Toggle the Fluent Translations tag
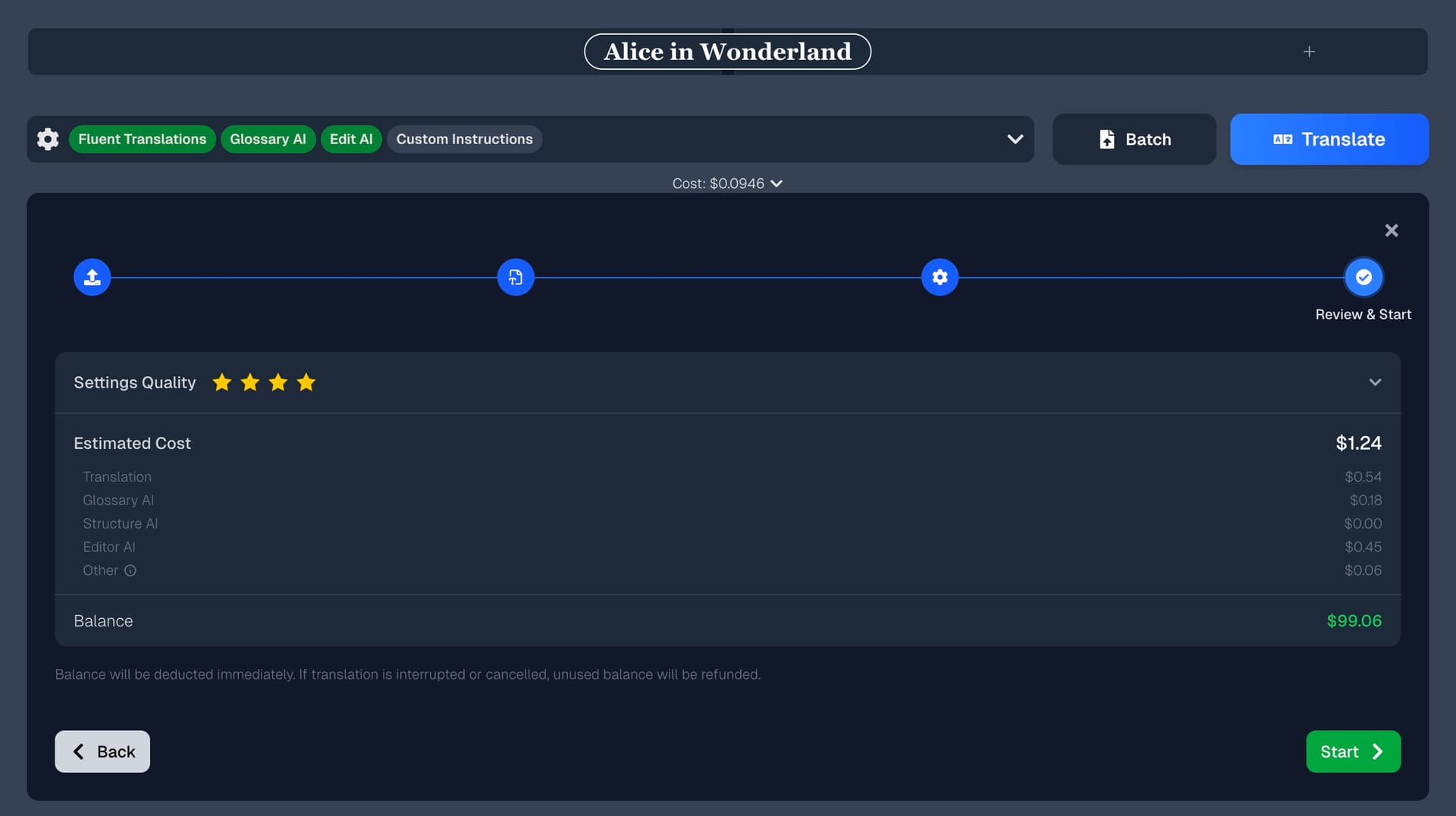 142,140
